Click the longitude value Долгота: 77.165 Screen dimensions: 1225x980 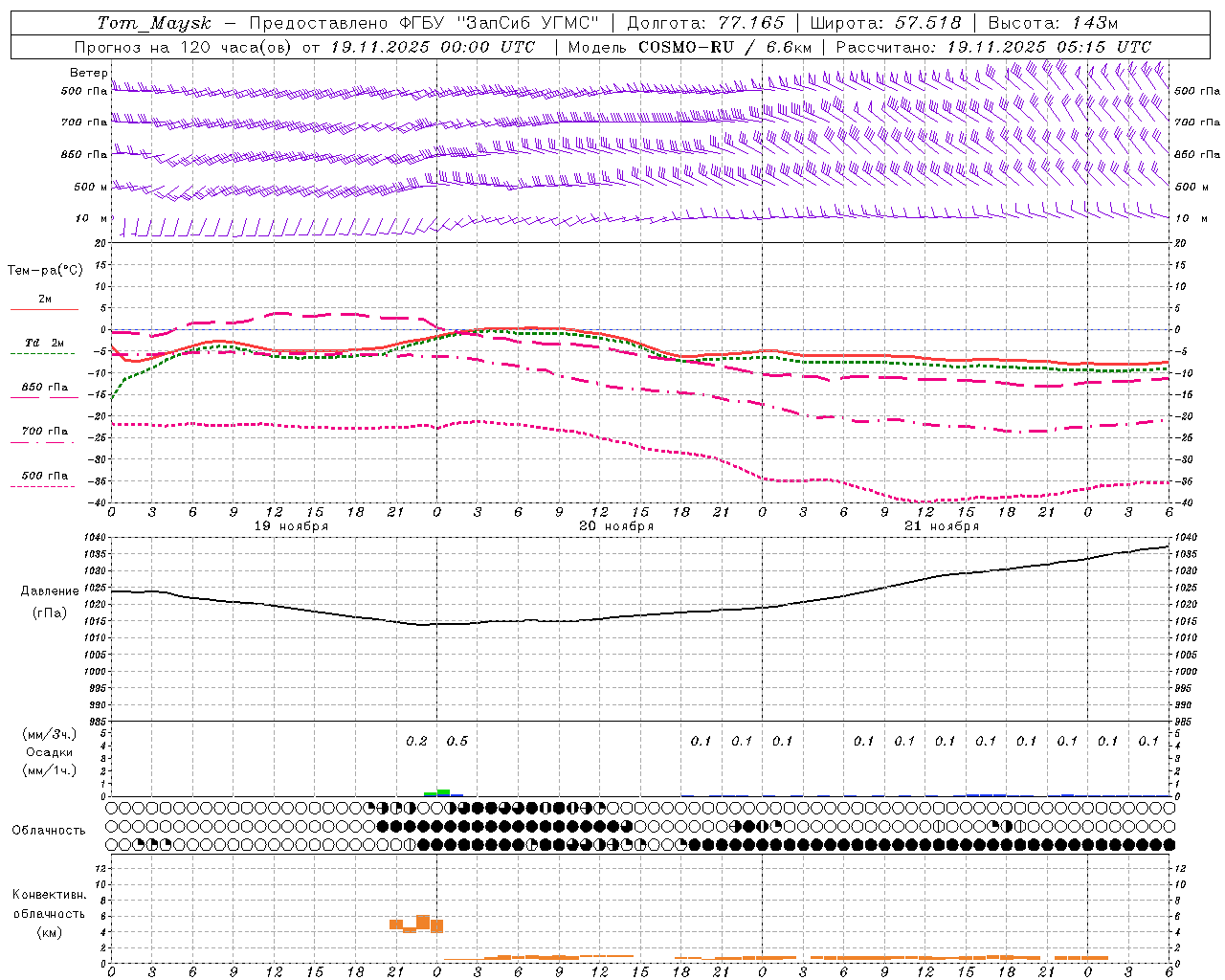(x=705, y=23)
